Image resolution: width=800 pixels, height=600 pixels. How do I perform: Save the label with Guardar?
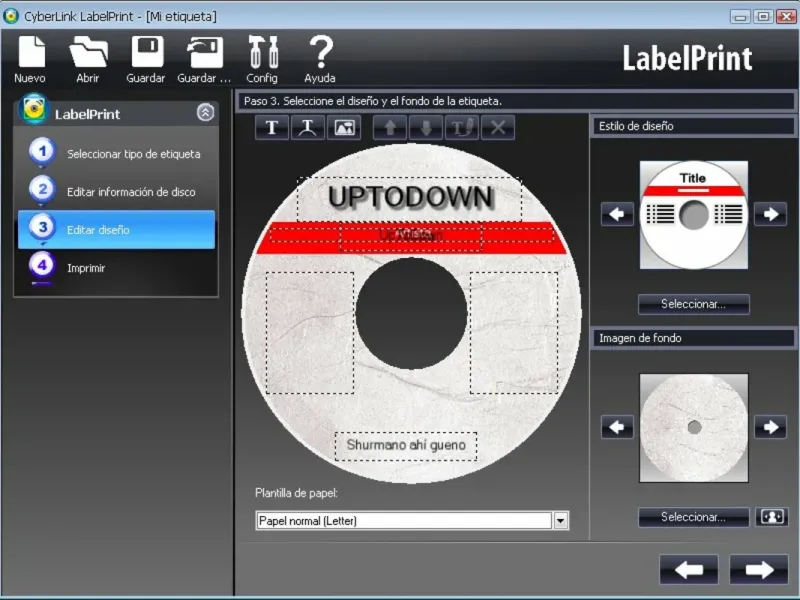click(x=146, y=59)
